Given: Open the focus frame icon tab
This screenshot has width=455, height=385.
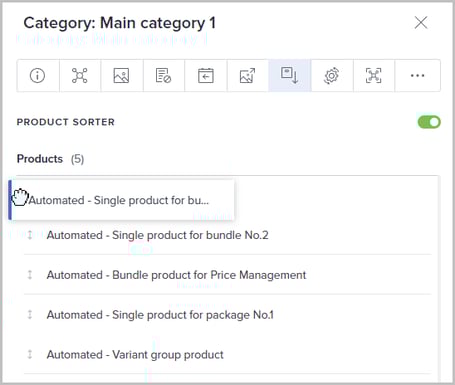Looking at the screenshot, I should coord(374,76).
